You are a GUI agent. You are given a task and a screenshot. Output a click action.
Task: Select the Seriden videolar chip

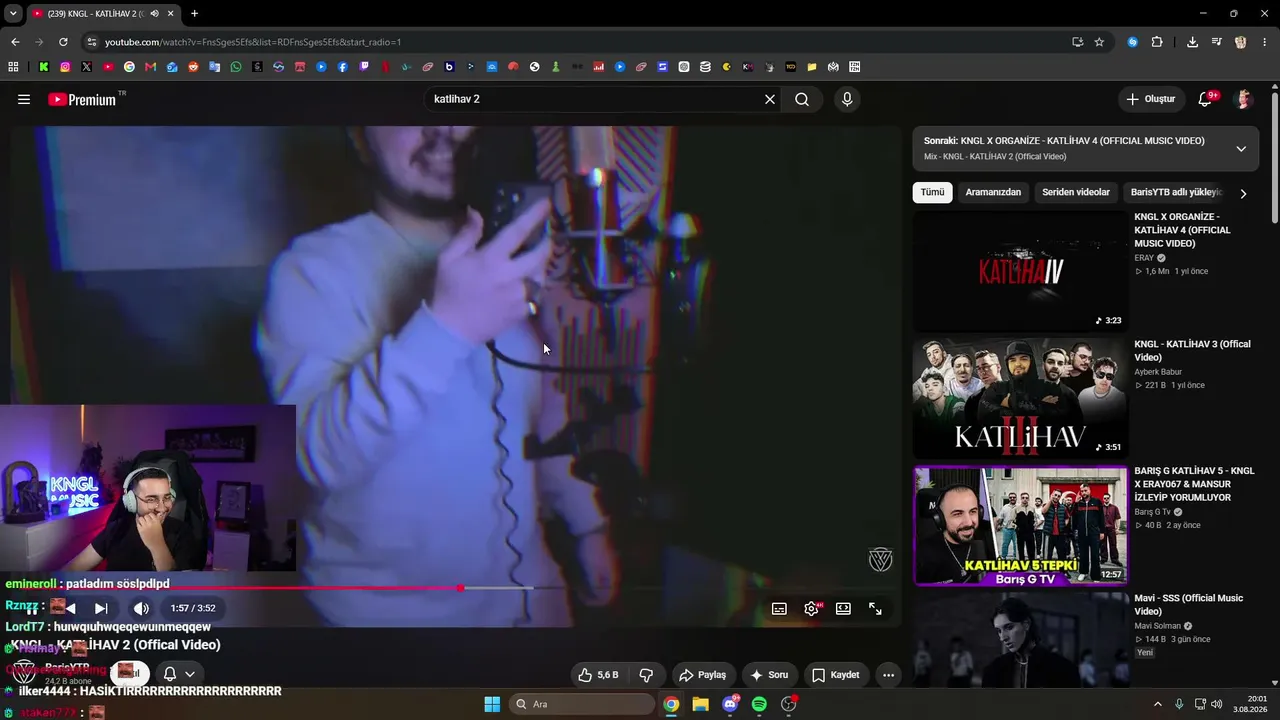1076,192
